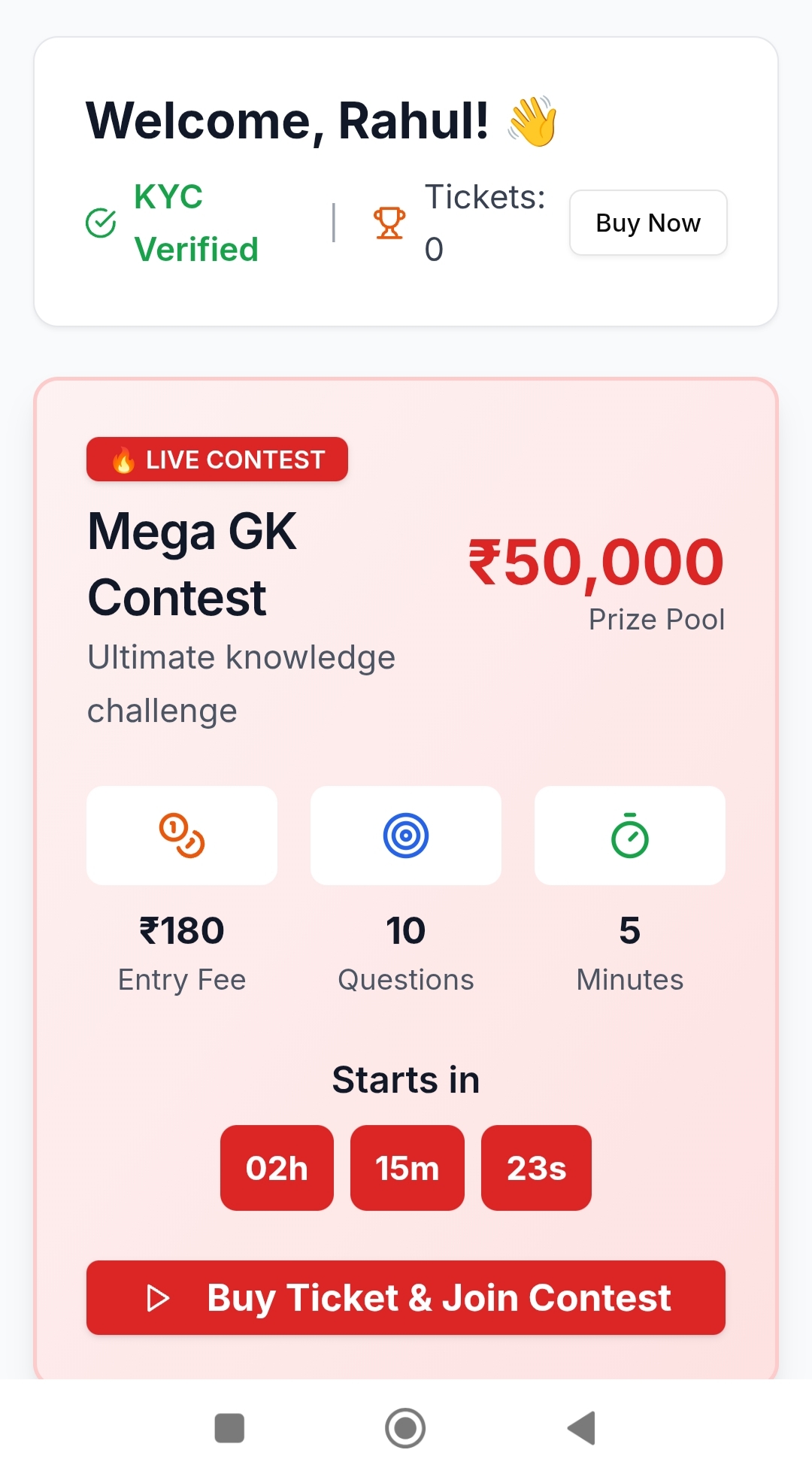Screen dimensions: 812x1477
Task: Select the hours countdown box
Action: [277, 1168]
